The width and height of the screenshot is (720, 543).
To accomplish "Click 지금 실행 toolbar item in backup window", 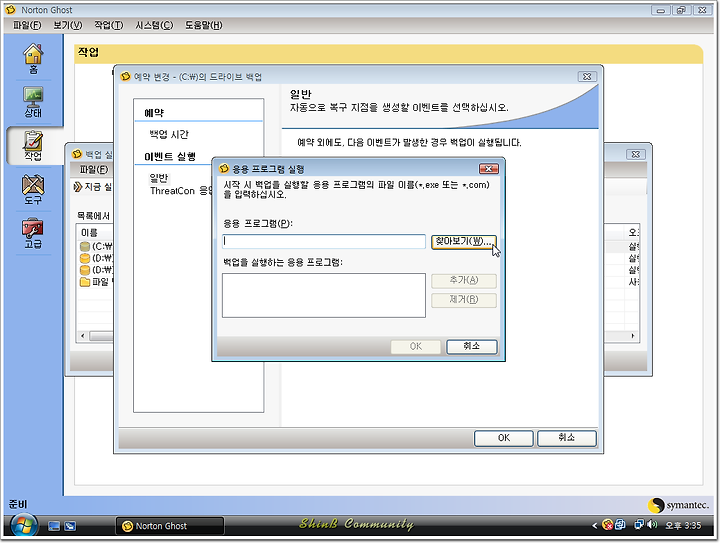I will pos(93,187).
